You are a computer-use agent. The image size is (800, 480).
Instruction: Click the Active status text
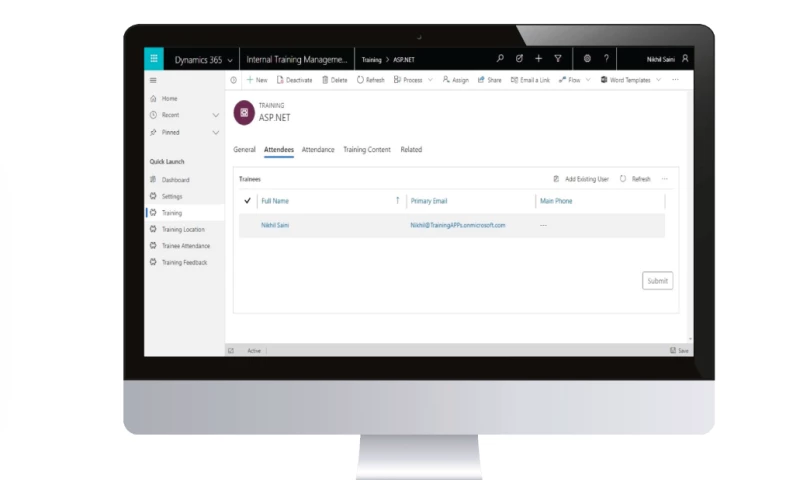[x=254, y=350]
